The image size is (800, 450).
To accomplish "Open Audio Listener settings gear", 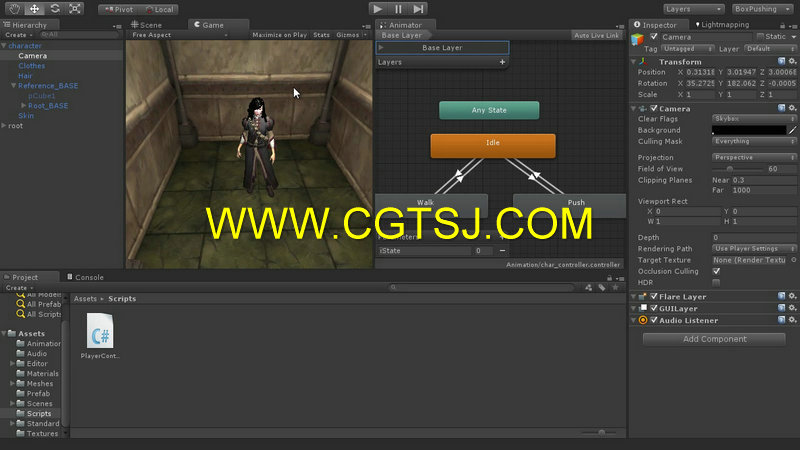I will tap(792, 320).
